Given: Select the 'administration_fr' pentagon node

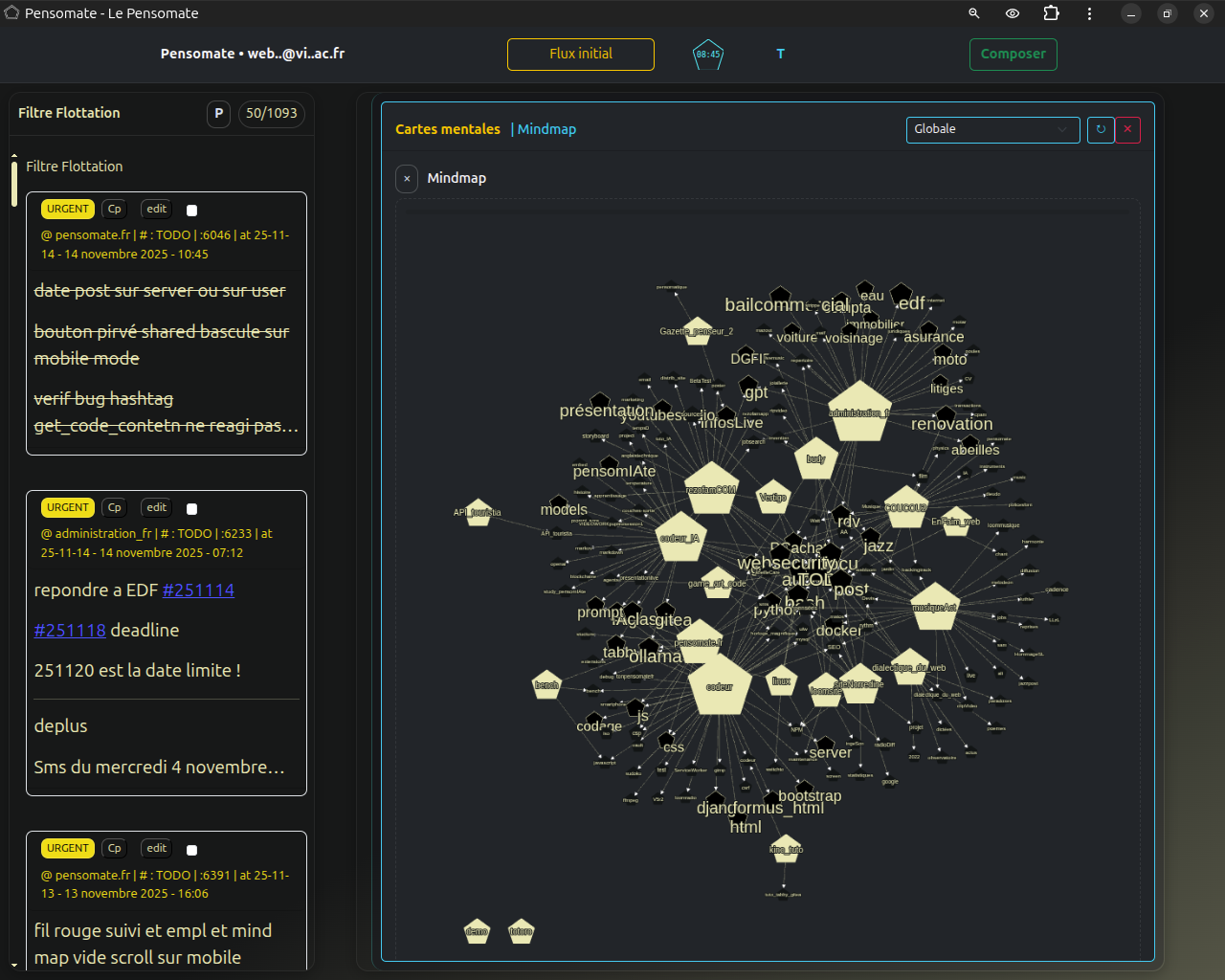Looking at the screenshot, I should (x=859, y=412).
